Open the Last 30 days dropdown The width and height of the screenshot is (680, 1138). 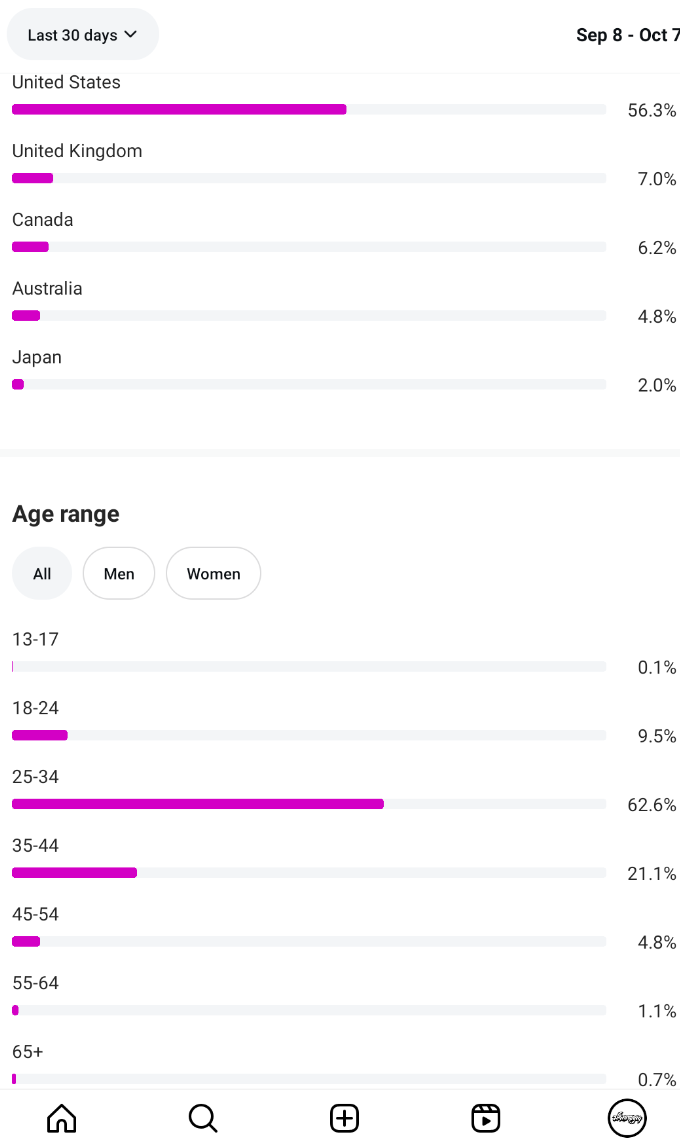pos(82,35)
